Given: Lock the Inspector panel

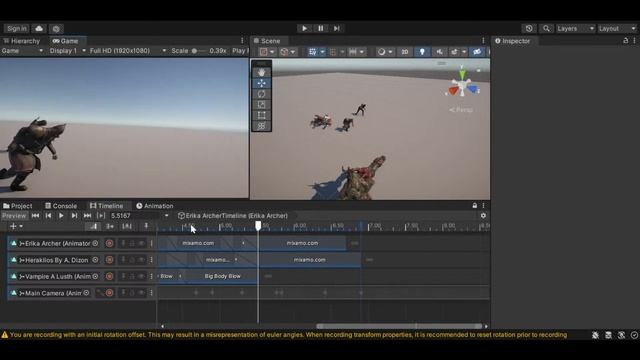Looking at the screenshot, I should tap(625, 41).
